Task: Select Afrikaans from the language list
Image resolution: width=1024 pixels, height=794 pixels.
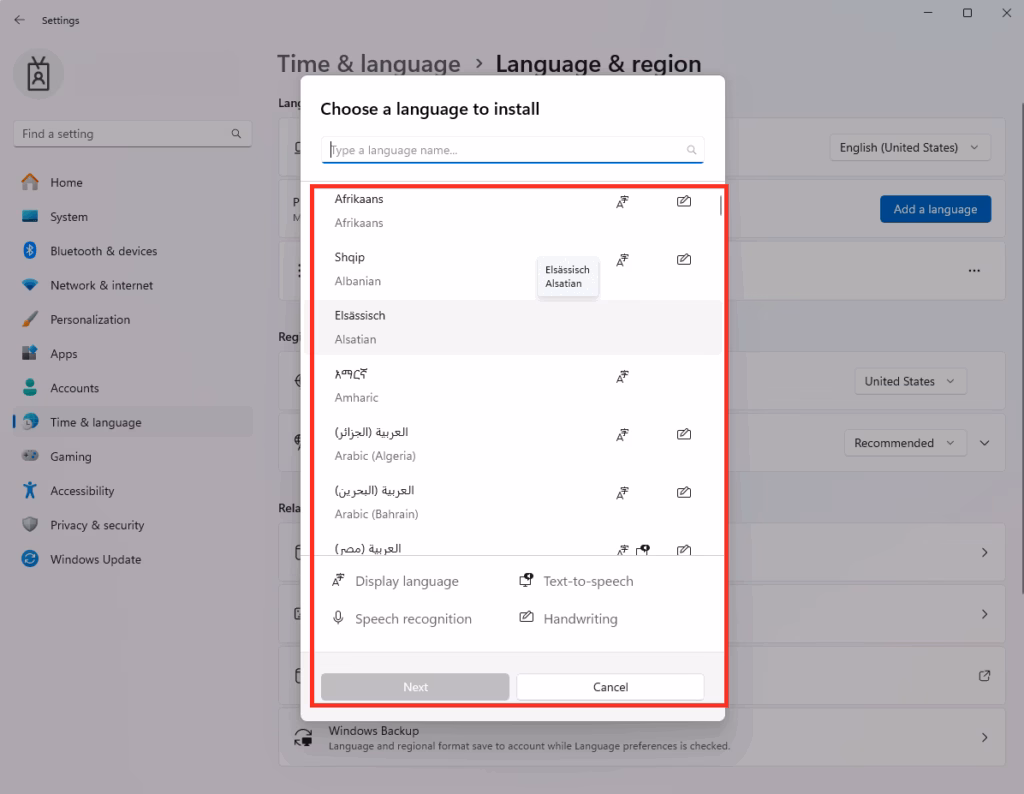Action: click(x=513, y=211)
